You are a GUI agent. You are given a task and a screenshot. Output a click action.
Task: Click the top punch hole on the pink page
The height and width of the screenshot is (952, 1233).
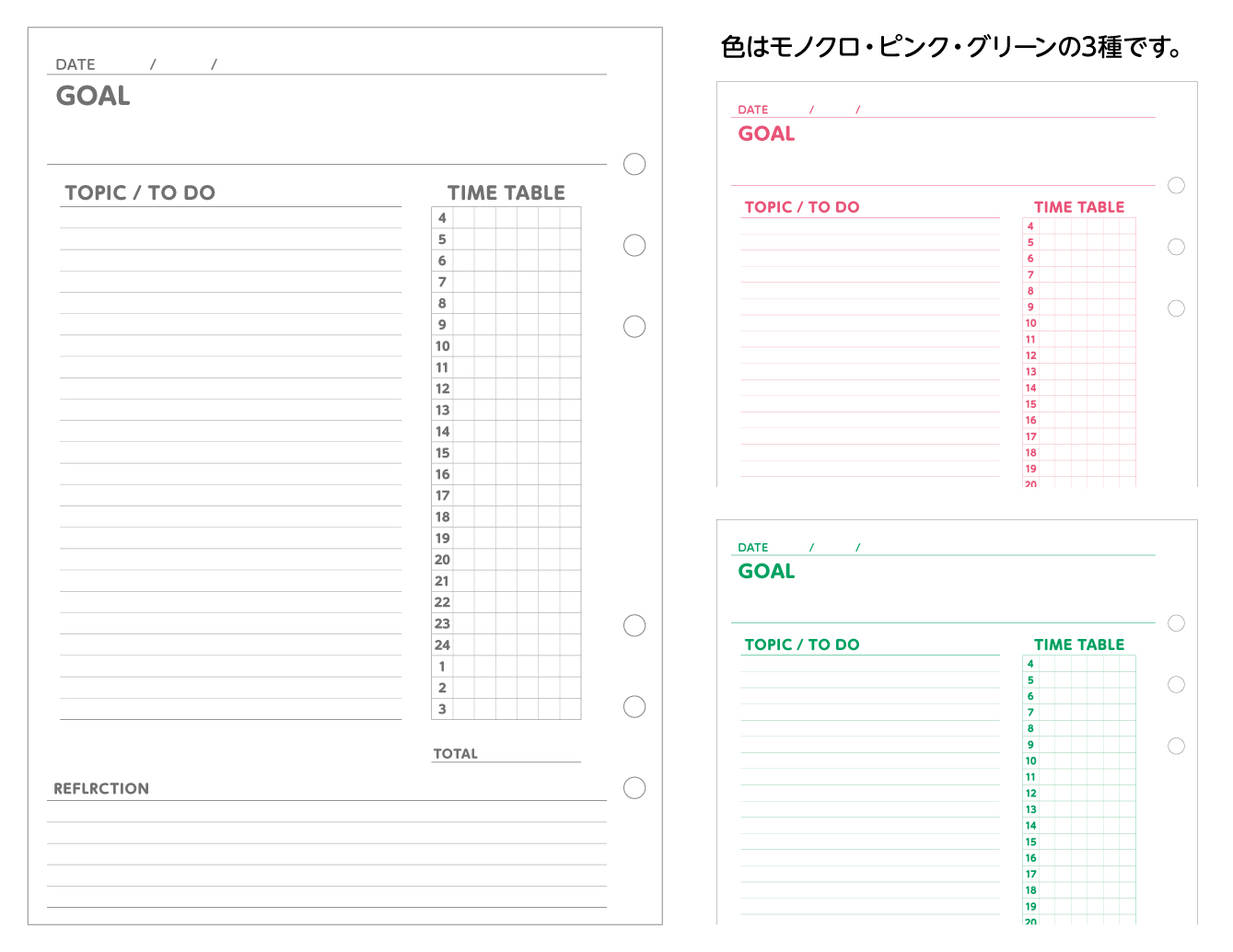tap(1176, 185)
